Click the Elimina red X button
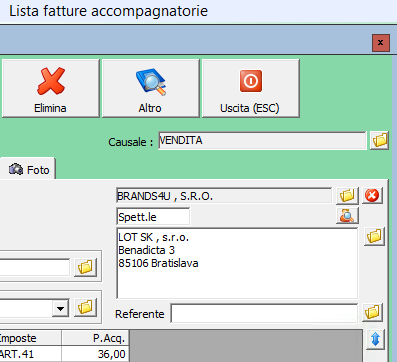The width and height of the screenshot is (397, 362). (x=51, y=88)
